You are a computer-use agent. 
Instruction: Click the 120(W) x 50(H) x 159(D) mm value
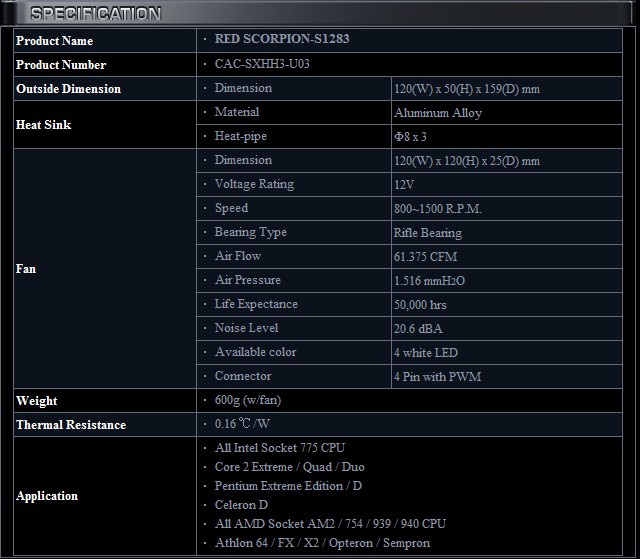(x=467, y=89)
